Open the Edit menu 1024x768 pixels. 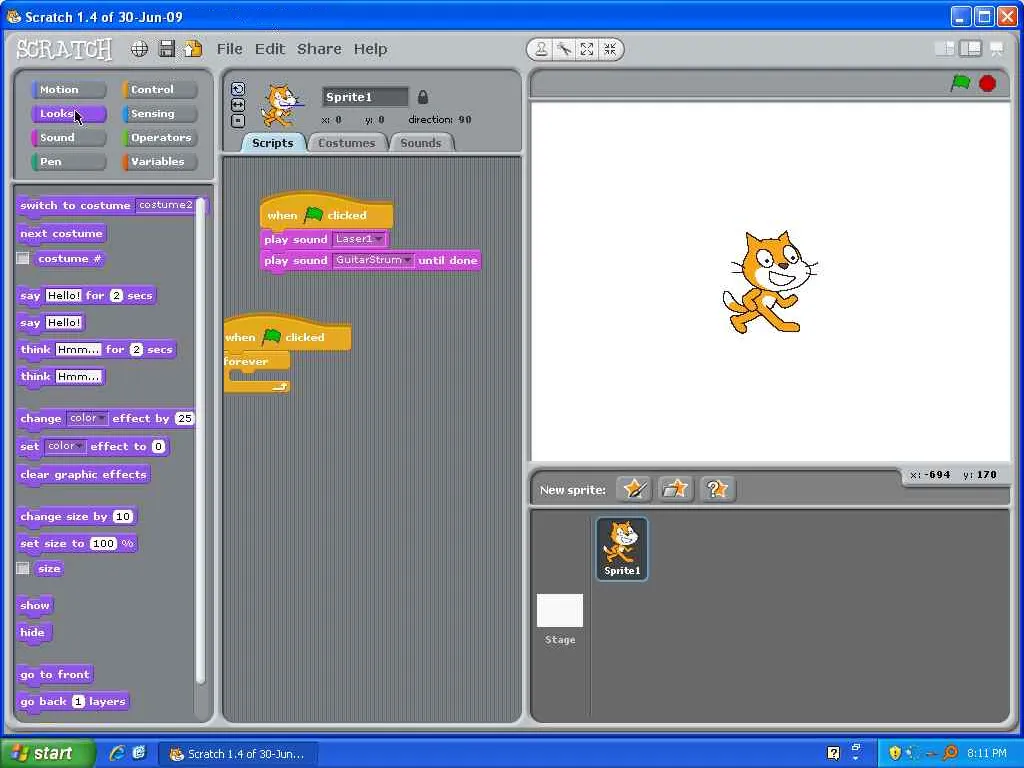click(x=270, y=49)
